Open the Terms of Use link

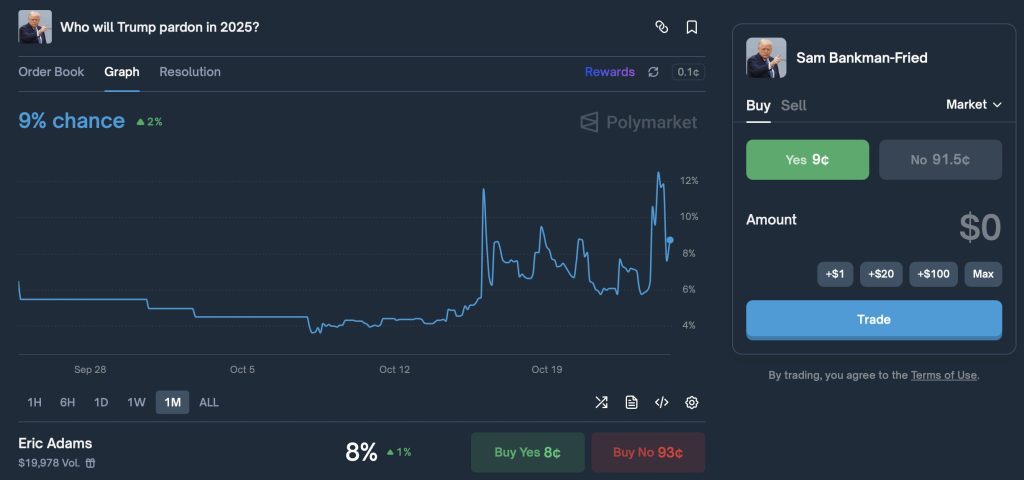point(943,375)
